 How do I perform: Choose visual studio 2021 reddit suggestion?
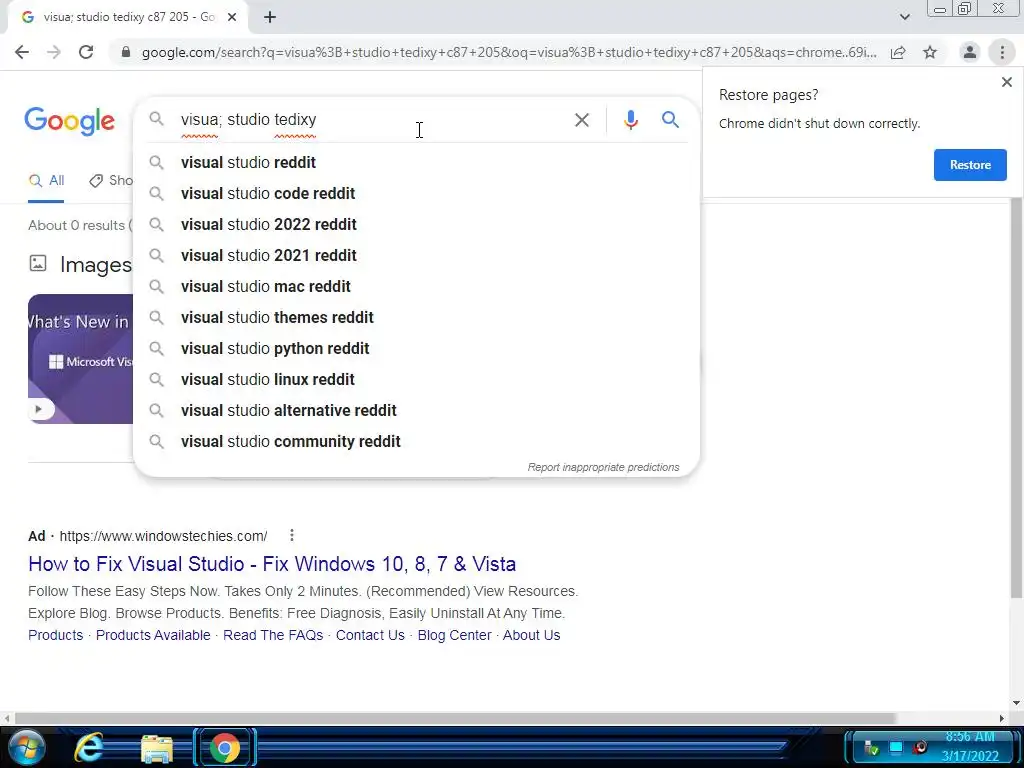click(416, 255)
